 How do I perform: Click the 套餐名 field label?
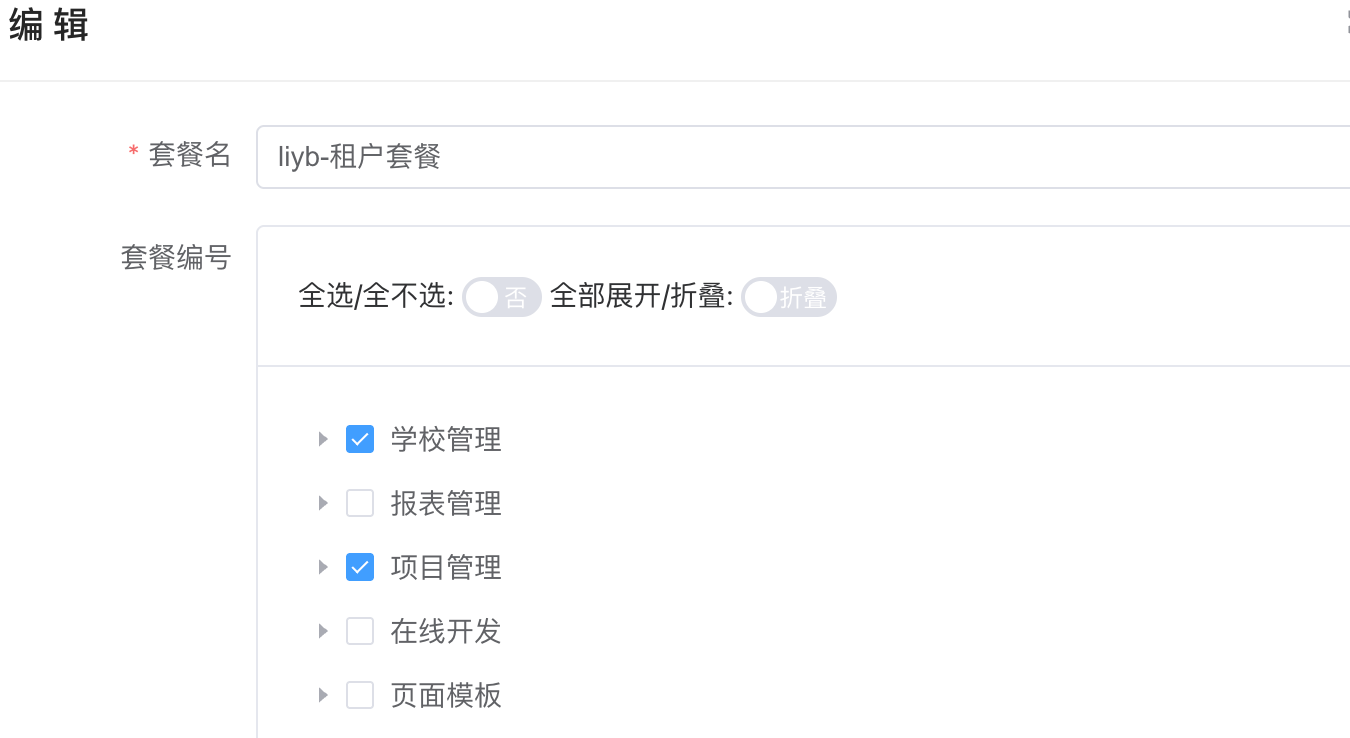(190, 155)
